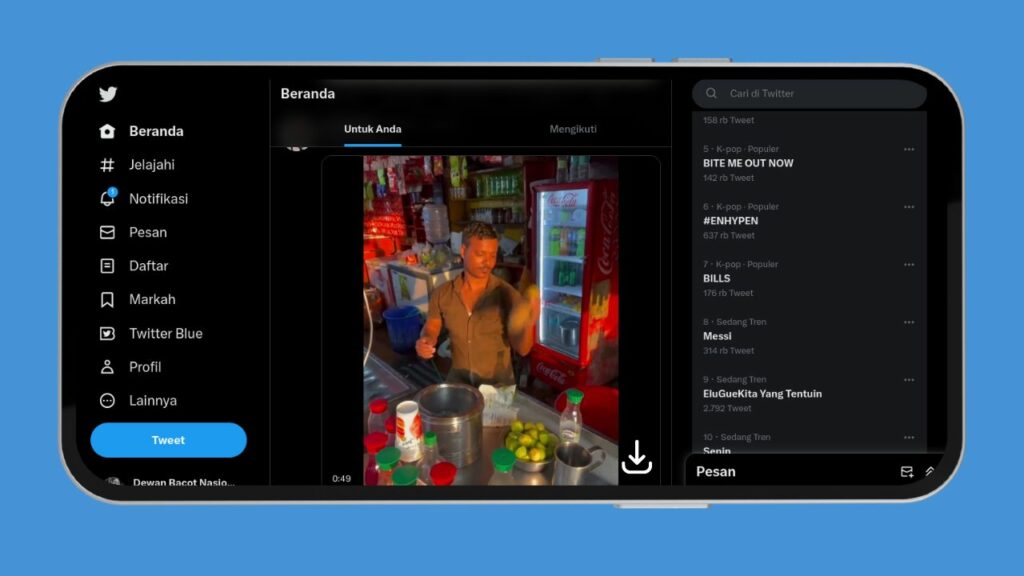Expand the Pesan panel with its arrow
Viewport: 1024px width, 576px height.
(930, 471)
